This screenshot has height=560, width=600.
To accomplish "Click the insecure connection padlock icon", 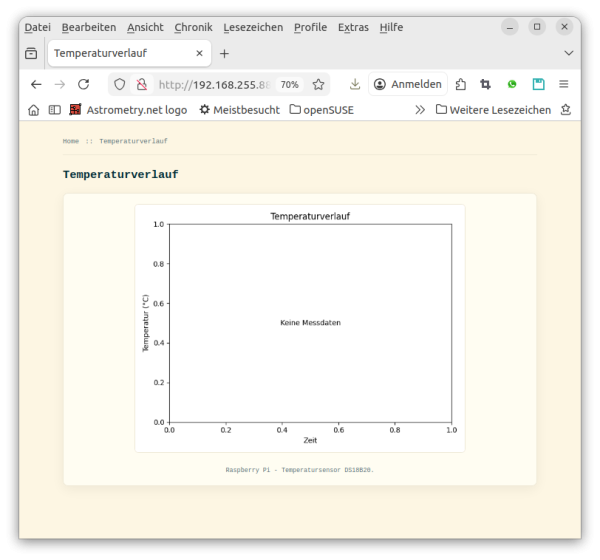I will pyautogui.click(x=141, y=85).
